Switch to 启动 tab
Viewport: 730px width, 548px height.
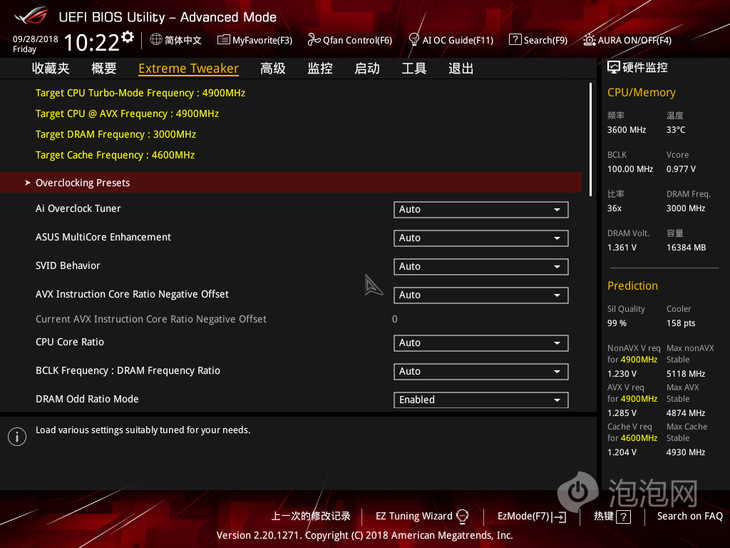[367, 68]
